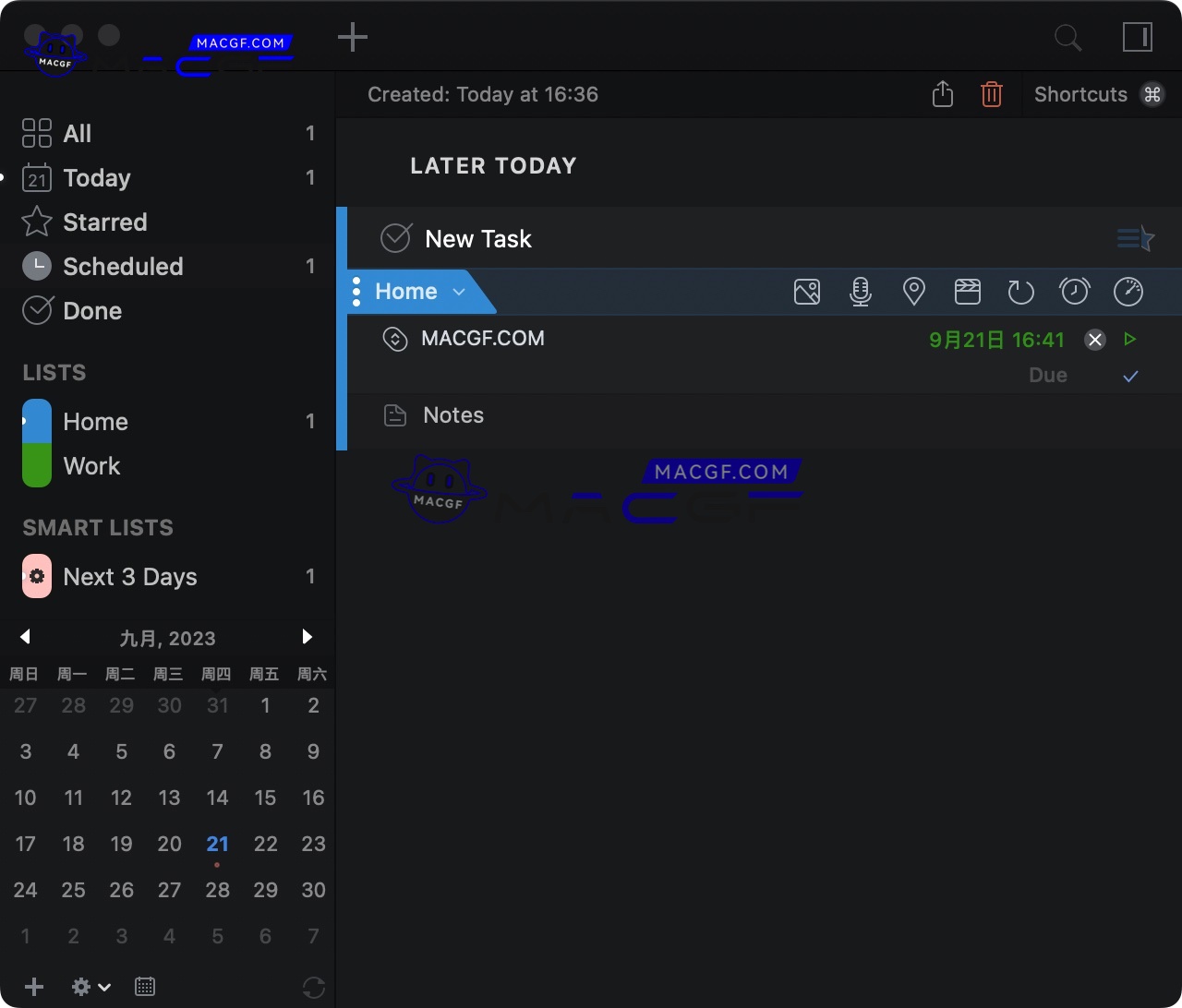This screenshot has height=1008, width=1182.
Task: Record an audio note for the task
Action: click(861, 292)
